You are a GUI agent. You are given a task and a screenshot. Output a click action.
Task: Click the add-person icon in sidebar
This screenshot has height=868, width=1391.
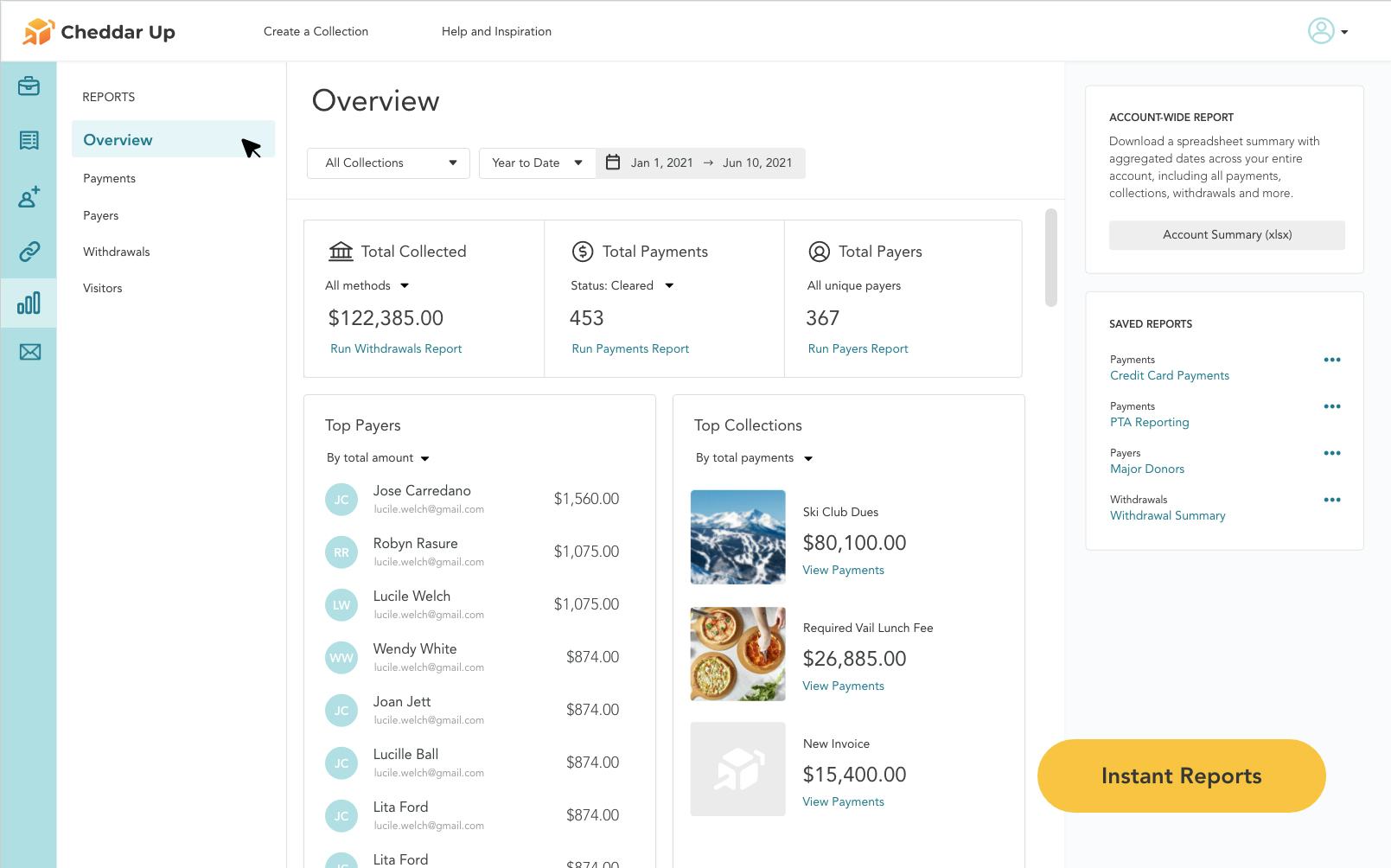click(x=29, y=198)
